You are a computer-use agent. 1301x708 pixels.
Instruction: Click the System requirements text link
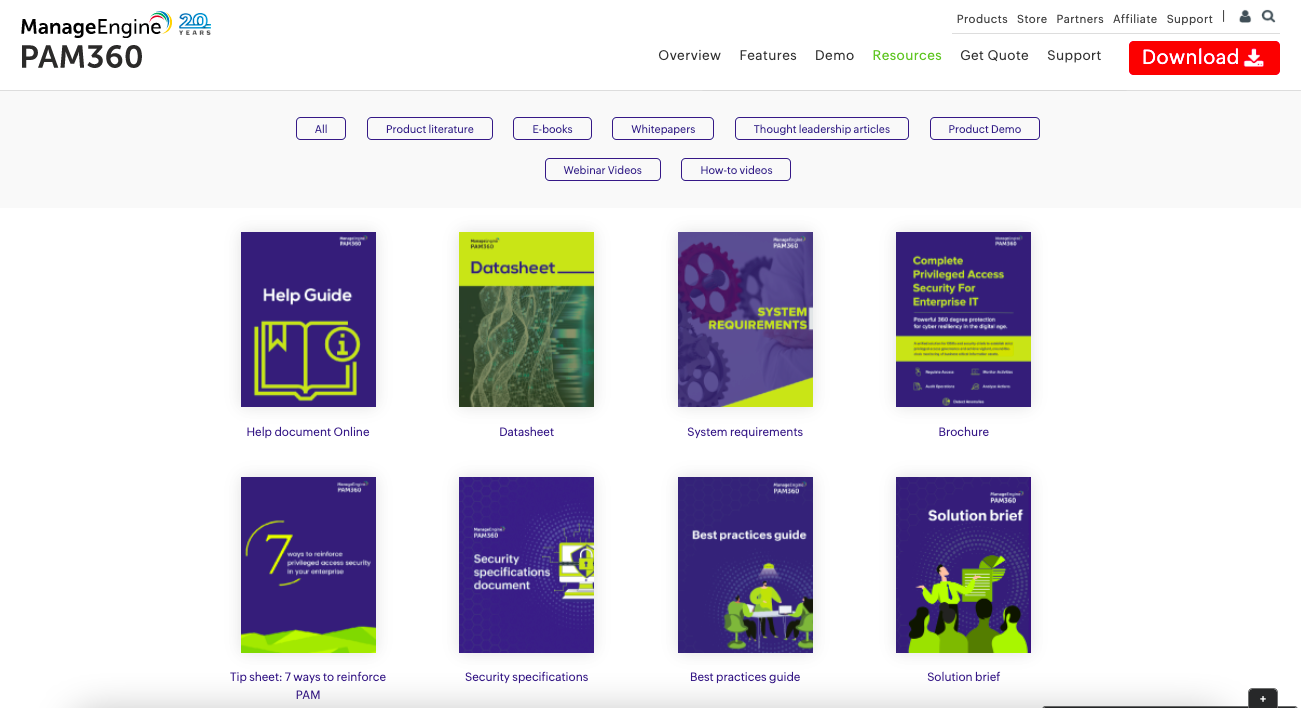(745, 432)
